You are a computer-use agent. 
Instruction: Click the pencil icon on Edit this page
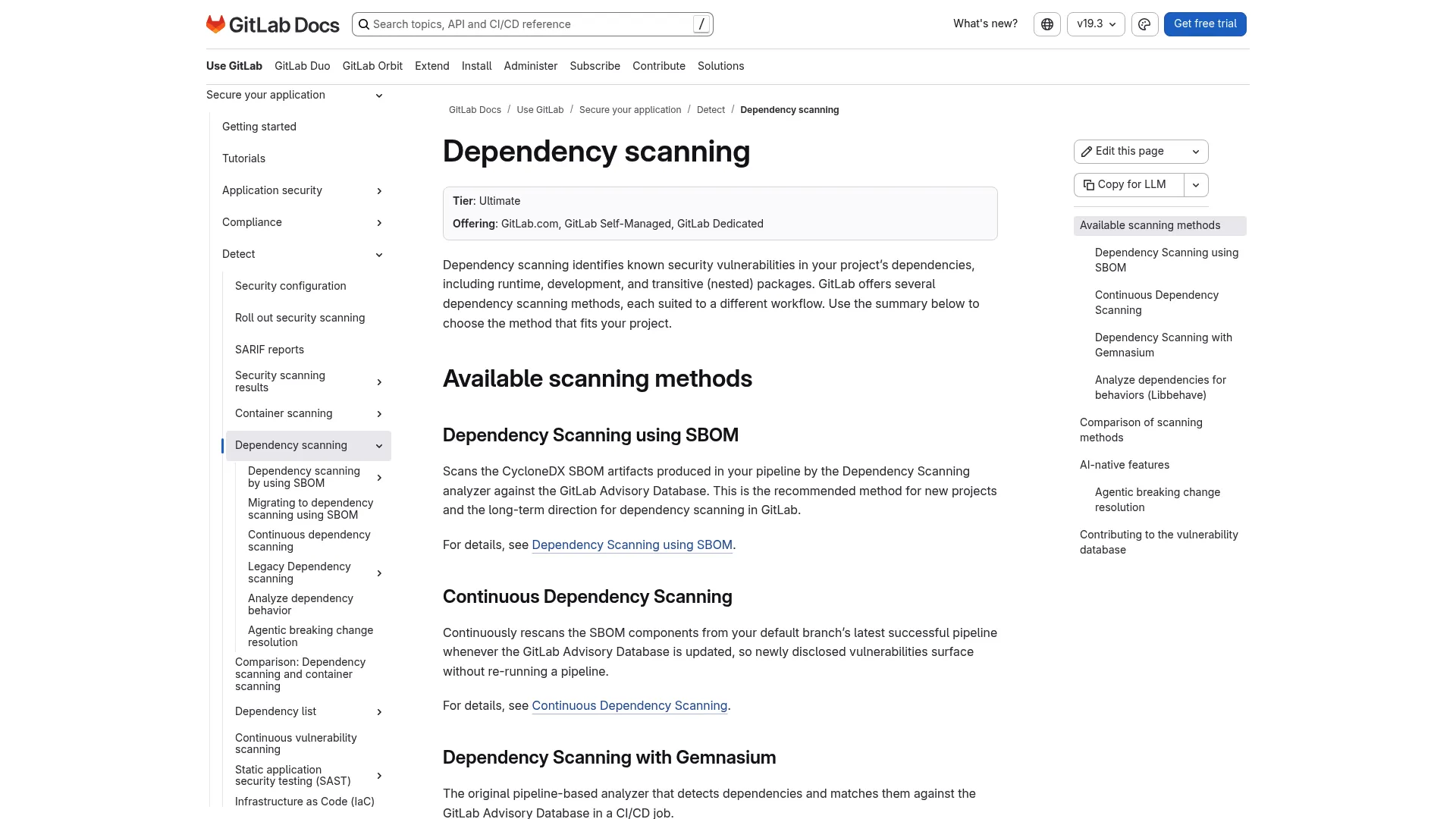pos(1087,152)
